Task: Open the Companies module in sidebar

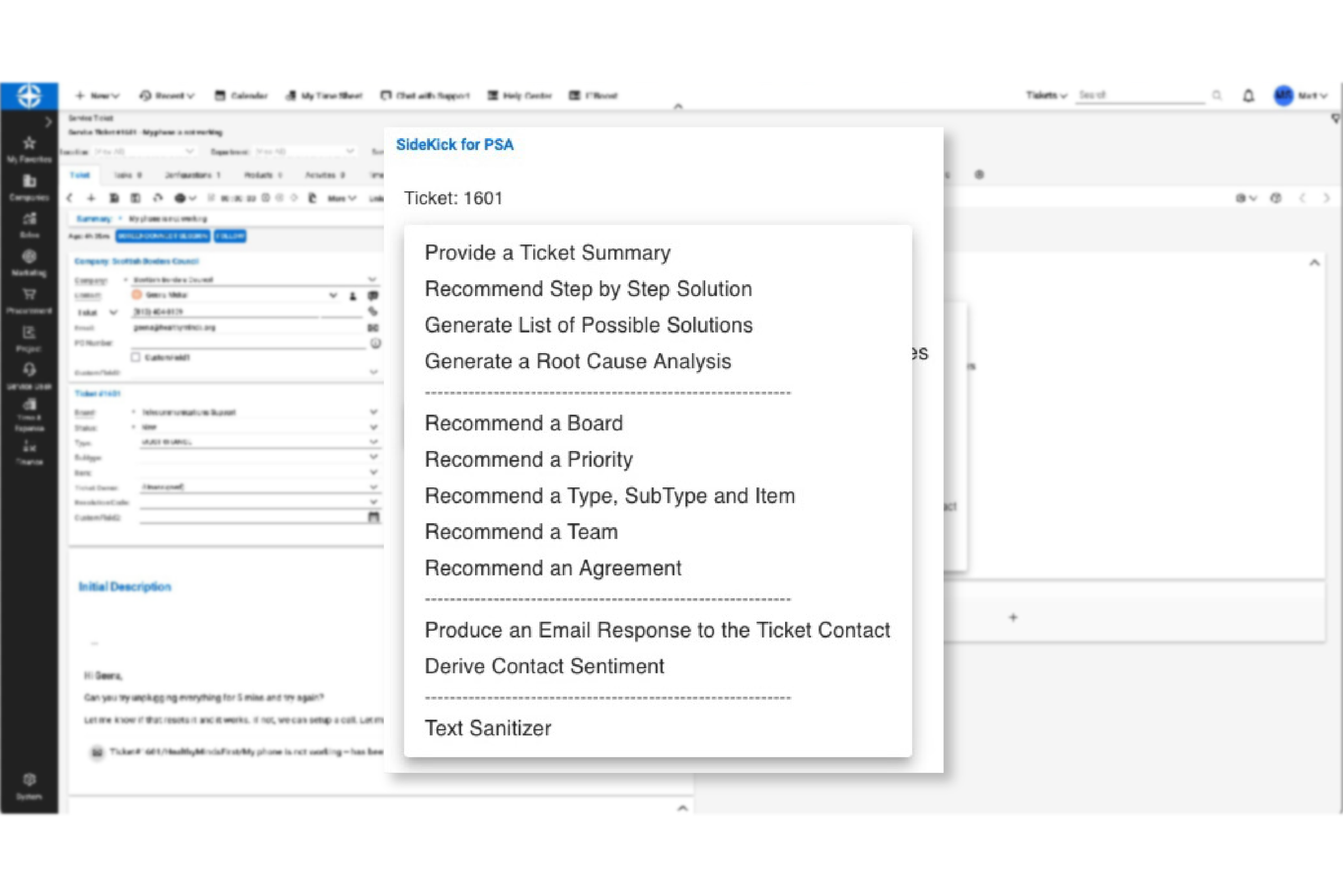Action: tap(29, 182)
